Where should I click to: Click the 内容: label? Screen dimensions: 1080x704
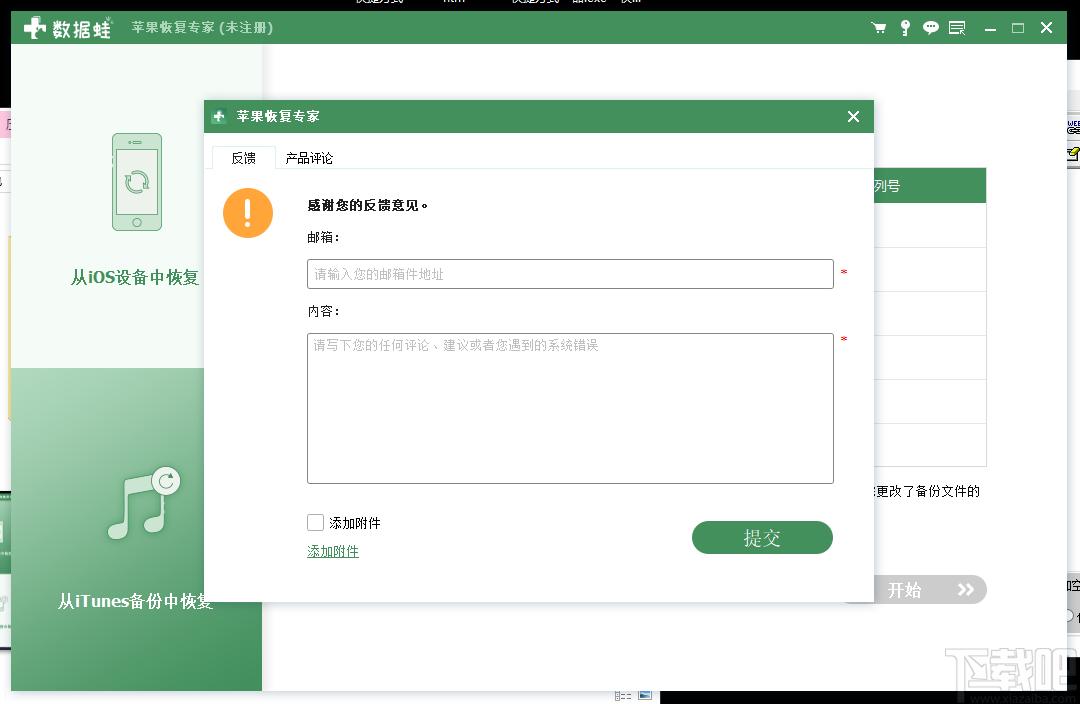point(323,311)
